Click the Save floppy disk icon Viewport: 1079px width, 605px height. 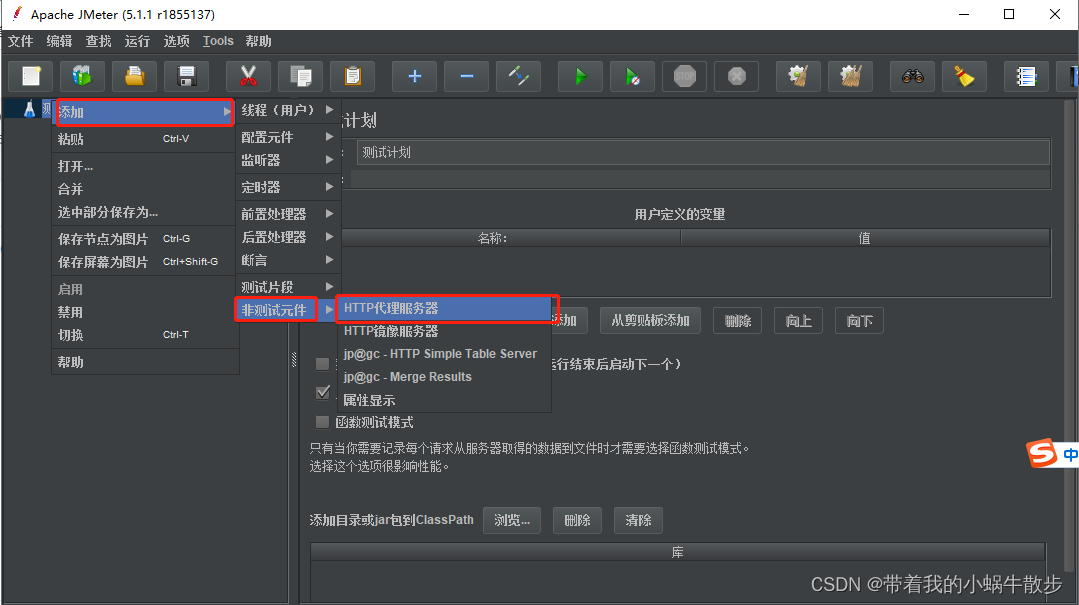[186, 76]
